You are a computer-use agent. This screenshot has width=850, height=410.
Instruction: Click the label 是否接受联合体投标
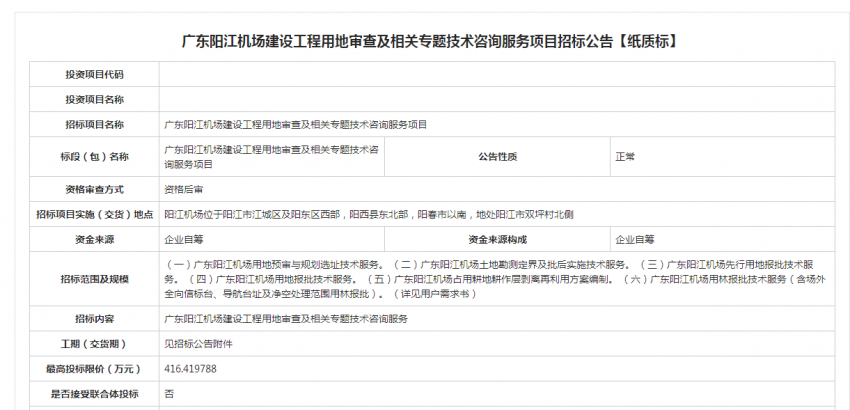[94, 394]
